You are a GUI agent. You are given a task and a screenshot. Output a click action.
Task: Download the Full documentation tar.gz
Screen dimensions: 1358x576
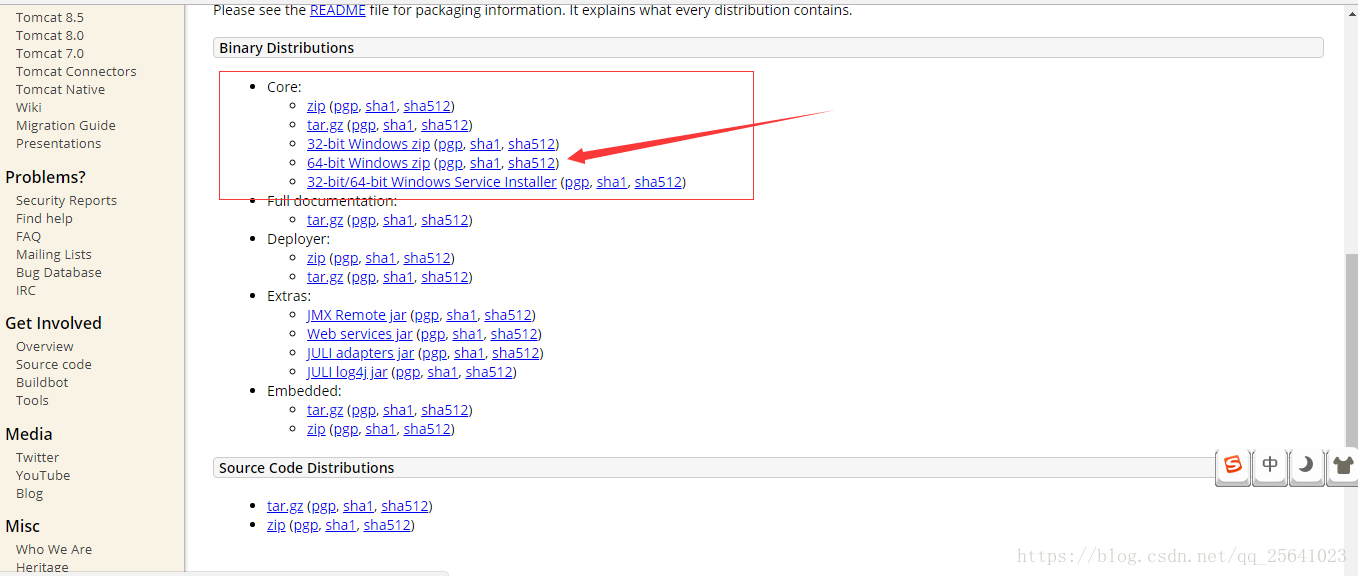pyautogui.click(x=325, y=220)
